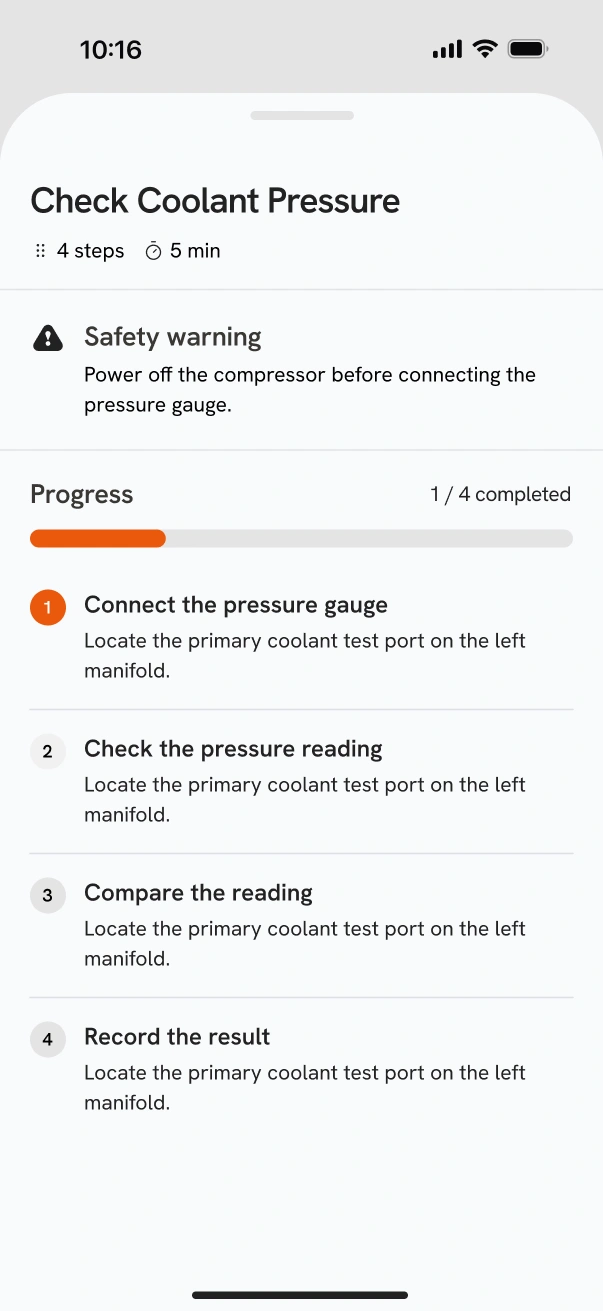Select the step 3 number badge
The height and width of the screenshot is (1311, 603).
click(48, 896)
